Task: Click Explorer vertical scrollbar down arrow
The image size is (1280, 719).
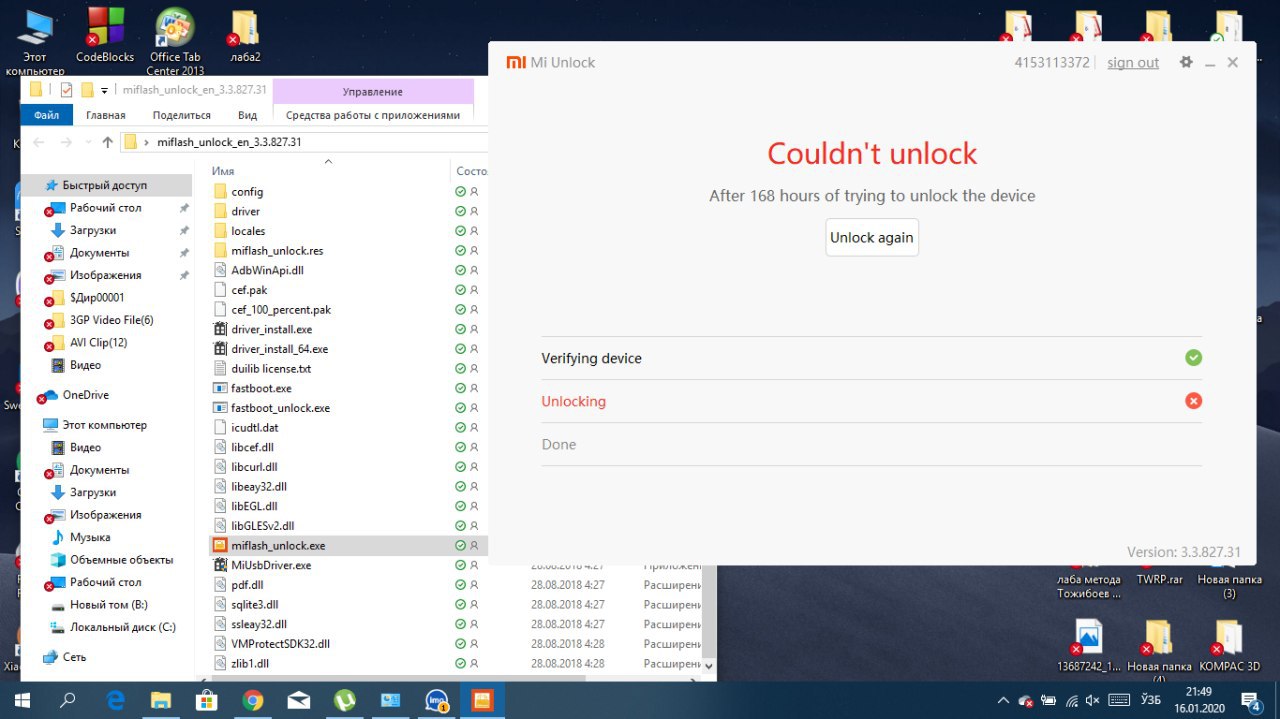Action: pyautogui.click(x=710, y=664)
